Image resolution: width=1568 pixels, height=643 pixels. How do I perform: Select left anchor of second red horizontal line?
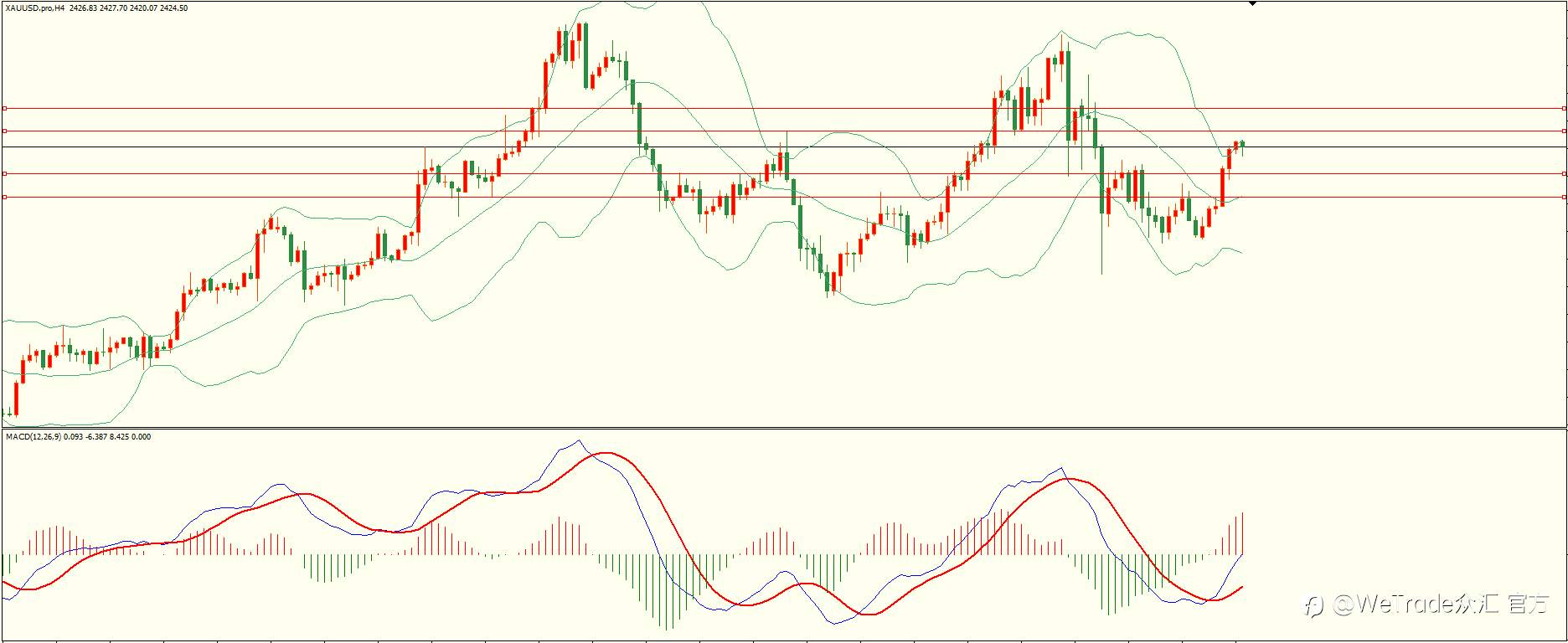[4, 131]
